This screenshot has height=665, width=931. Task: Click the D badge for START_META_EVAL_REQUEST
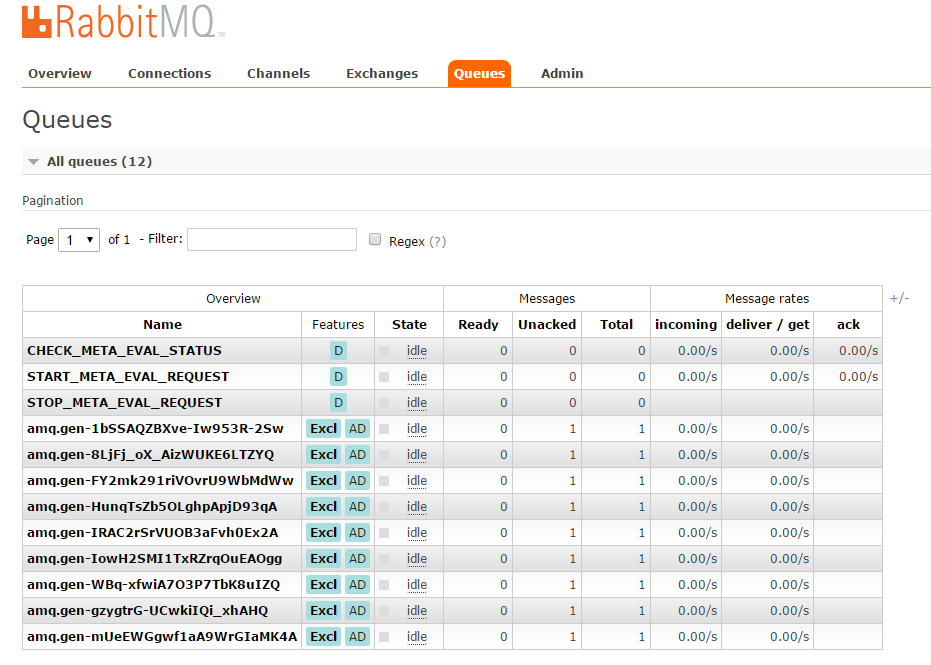(338, 377)
